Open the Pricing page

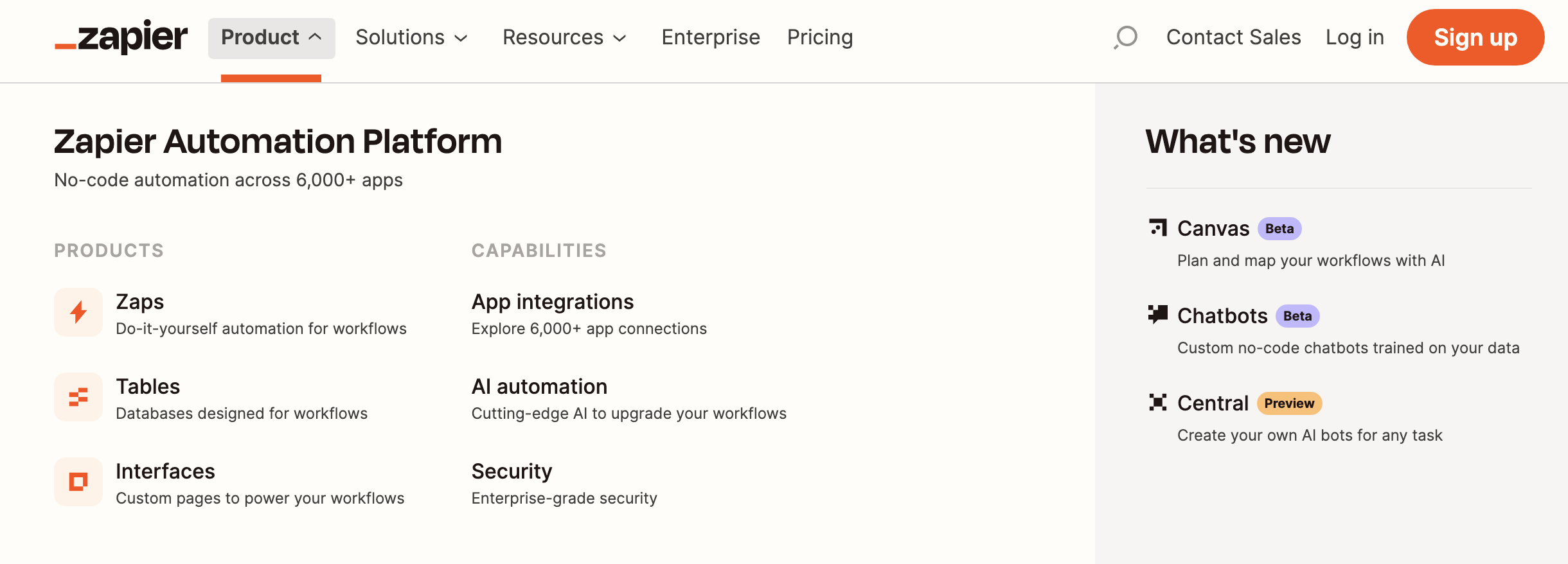820,38
